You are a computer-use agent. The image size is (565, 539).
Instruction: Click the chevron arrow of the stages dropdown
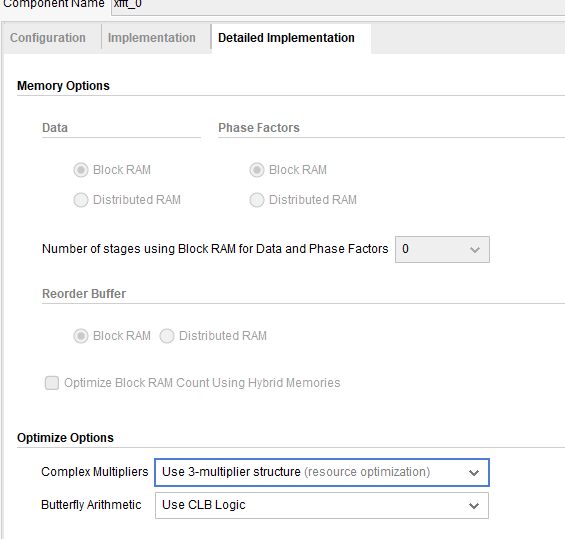[475, 250]
